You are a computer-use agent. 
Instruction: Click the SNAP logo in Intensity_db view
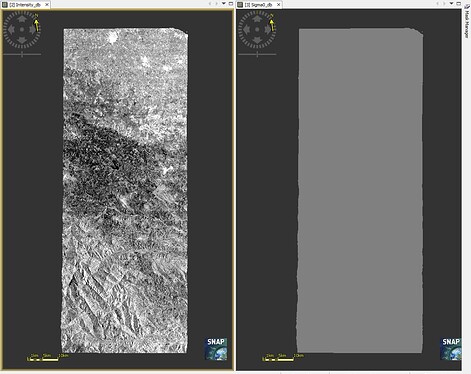(x=216, y=349)
